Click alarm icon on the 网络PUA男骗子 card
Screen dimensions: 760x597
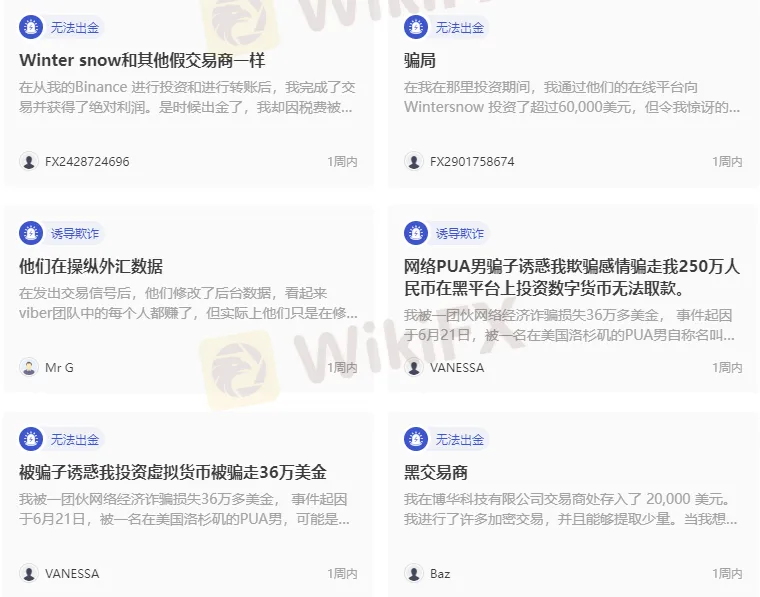click(x=416, y=233)
